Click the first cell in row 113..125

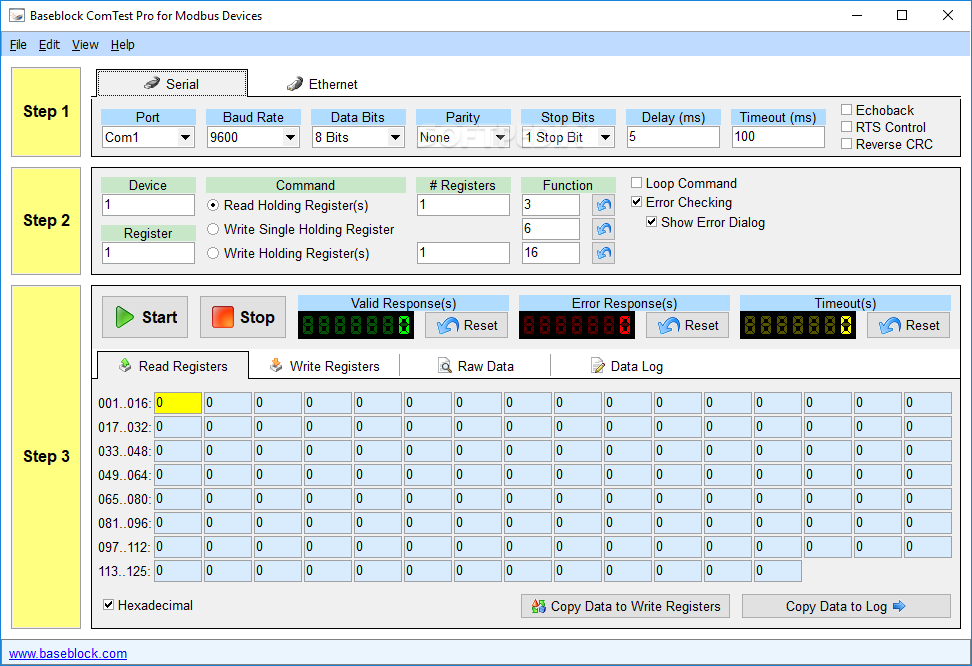coord(178,571)
